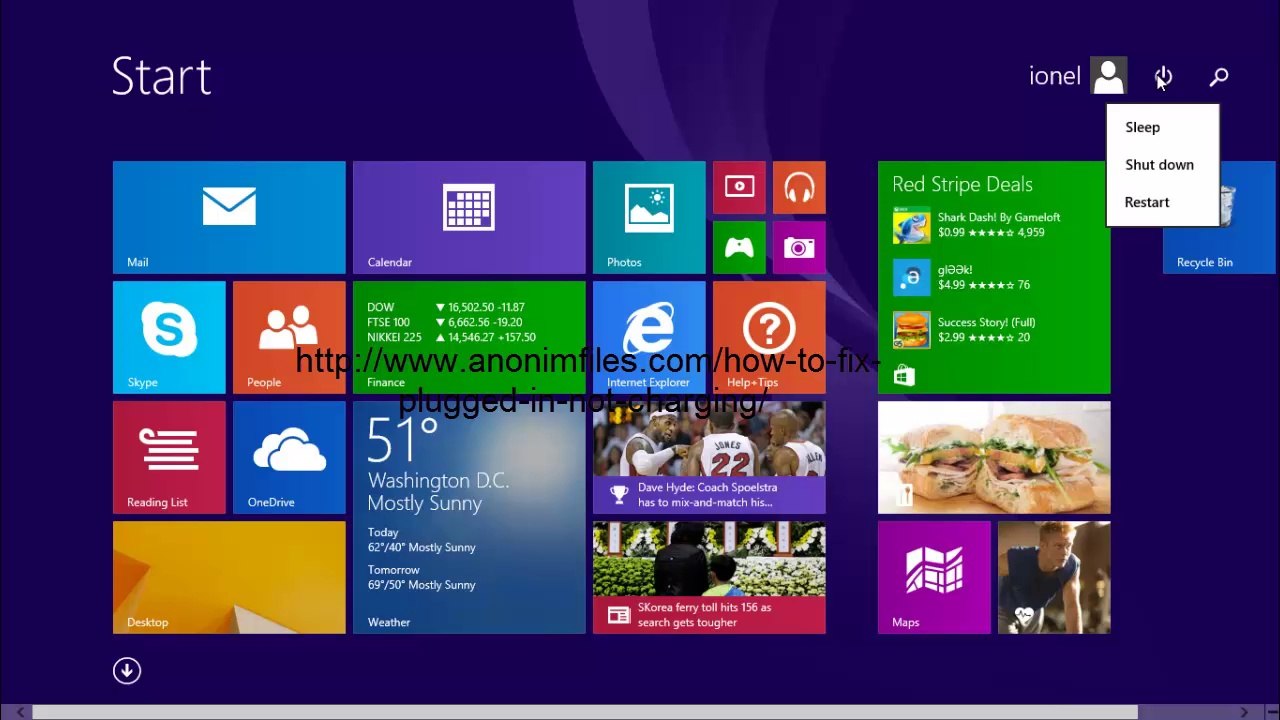Click the horizontal scrollbar thumb
The width and height of the screenshot is (1280, 720).
585,712
